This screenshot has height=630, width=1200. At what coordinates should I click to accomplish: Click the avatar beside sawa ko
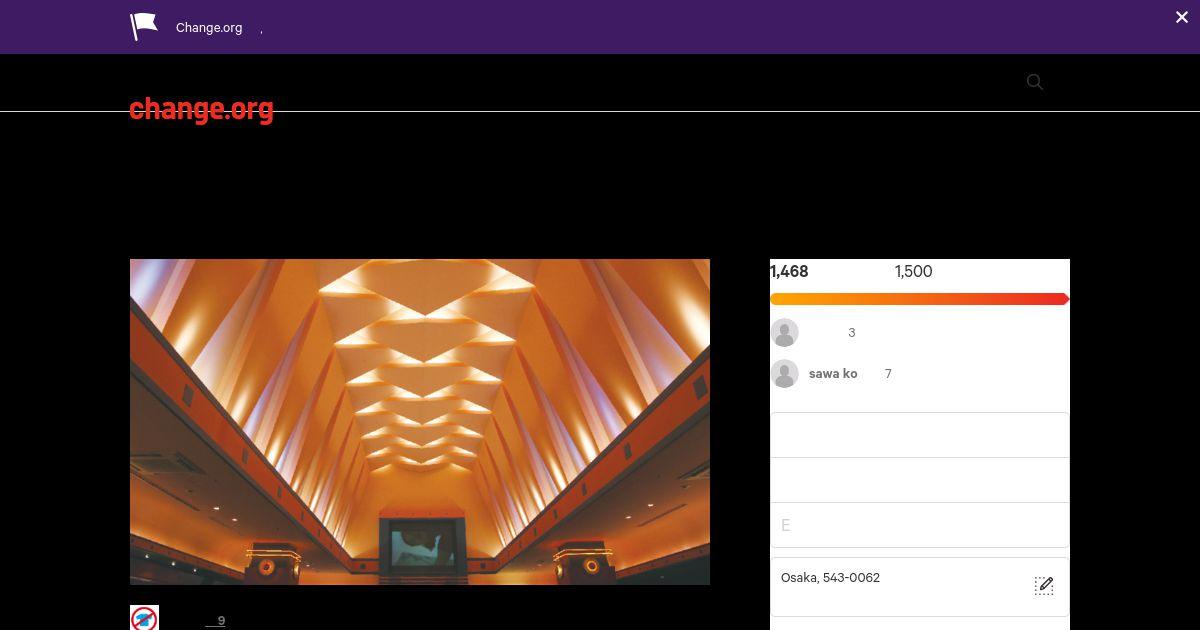pos(785,374)
